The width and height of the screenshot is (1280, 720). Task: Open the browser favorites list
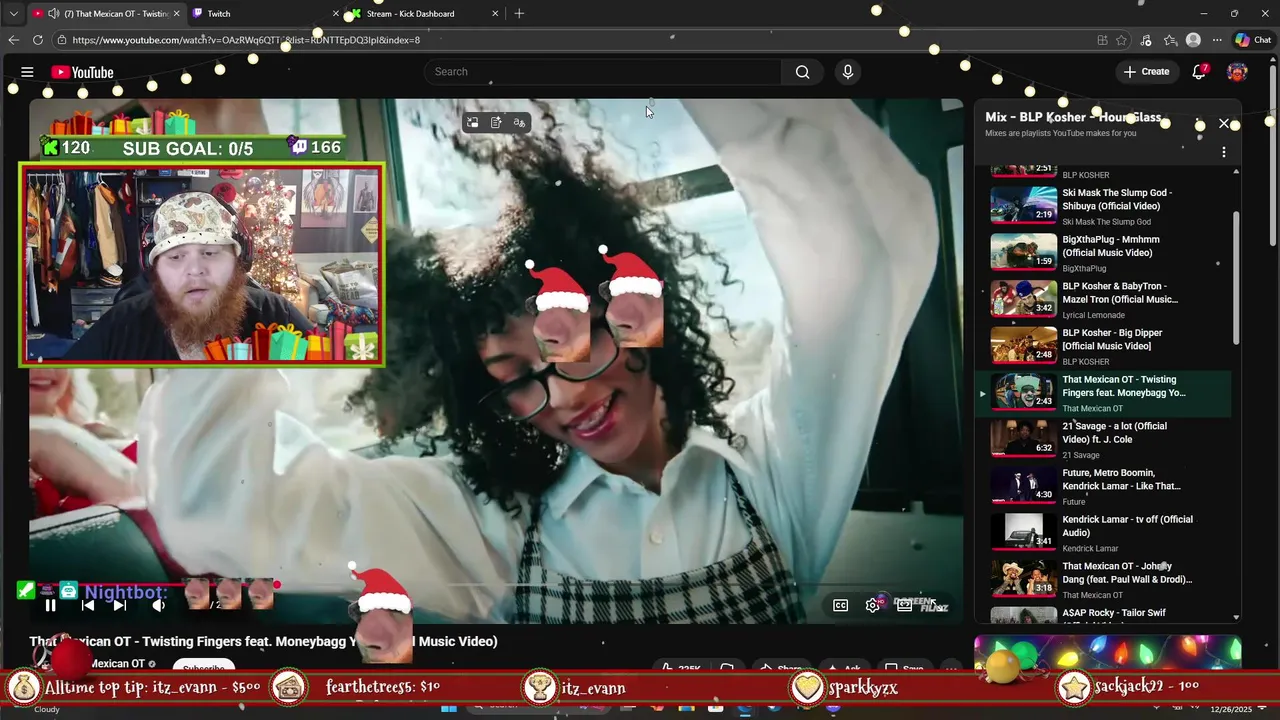(x=1170, y=40)
